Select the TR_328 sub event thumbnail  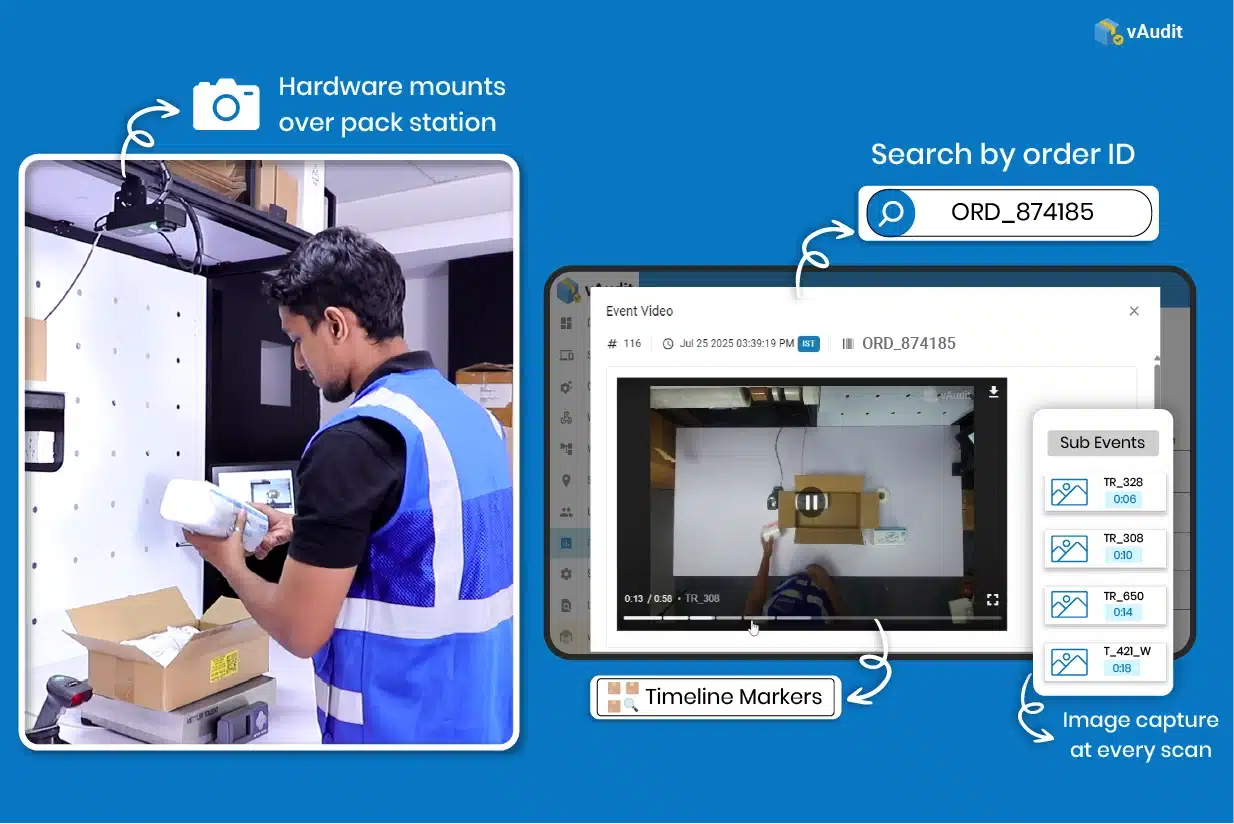click(1103, 492)
